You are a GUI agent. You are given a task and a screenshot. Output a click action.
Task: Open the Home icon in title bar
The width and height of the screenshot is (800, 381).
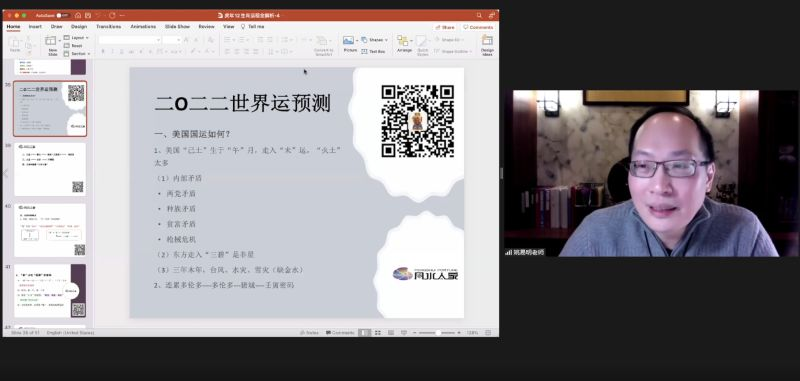click(x=78, y=15)
